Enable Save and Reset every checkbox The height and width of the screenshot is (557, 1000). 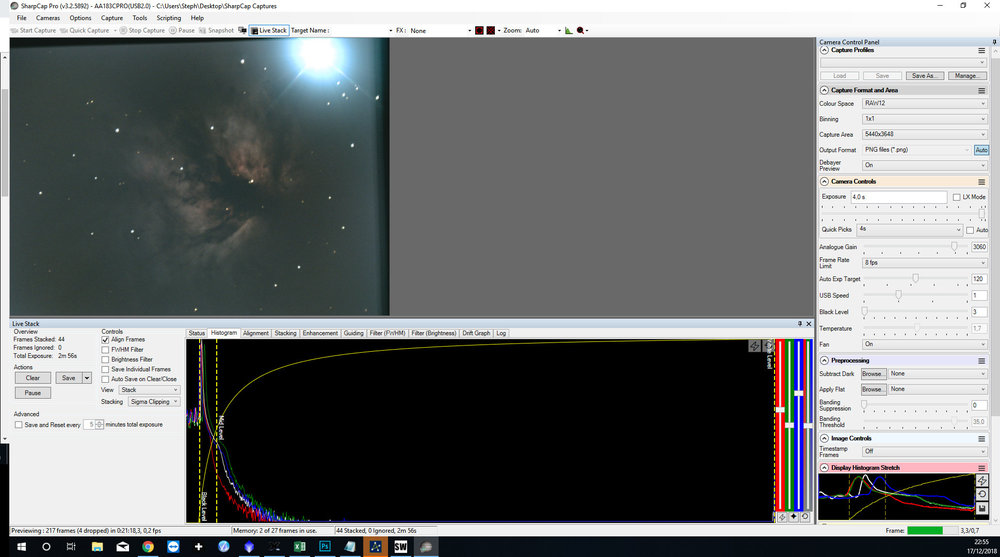coord(18,425)
